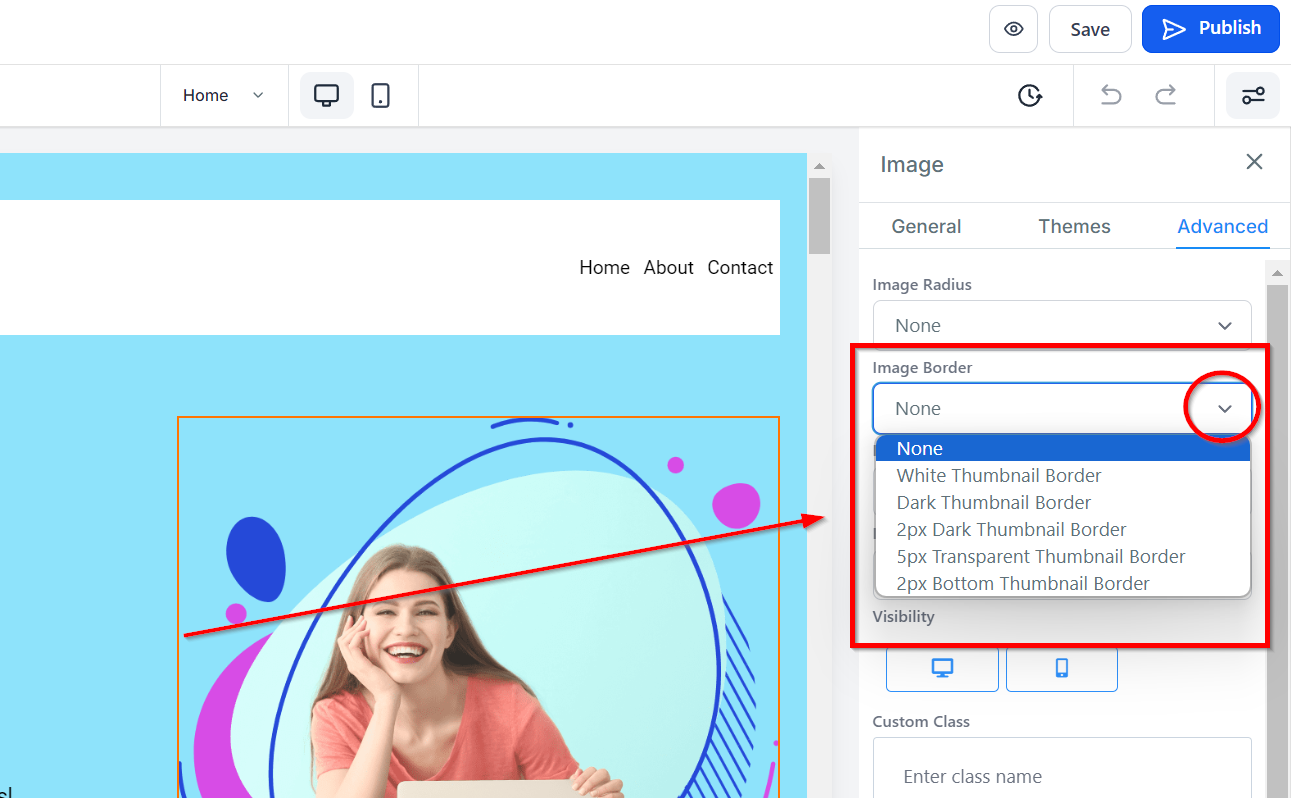Open the Contact navigation link
The height and width of the screenshot is (798, 1291).
coord(740,268)
